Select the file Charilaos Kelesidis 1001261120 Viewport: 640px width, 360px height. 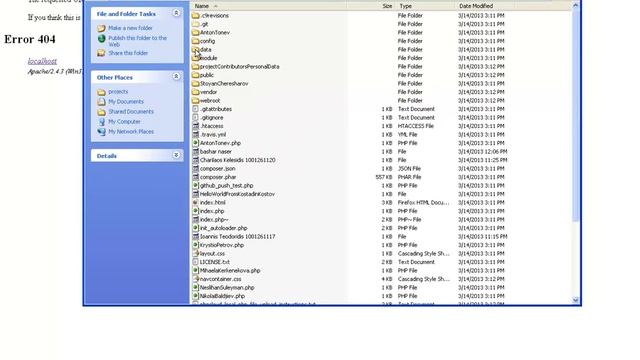(237, 160)
